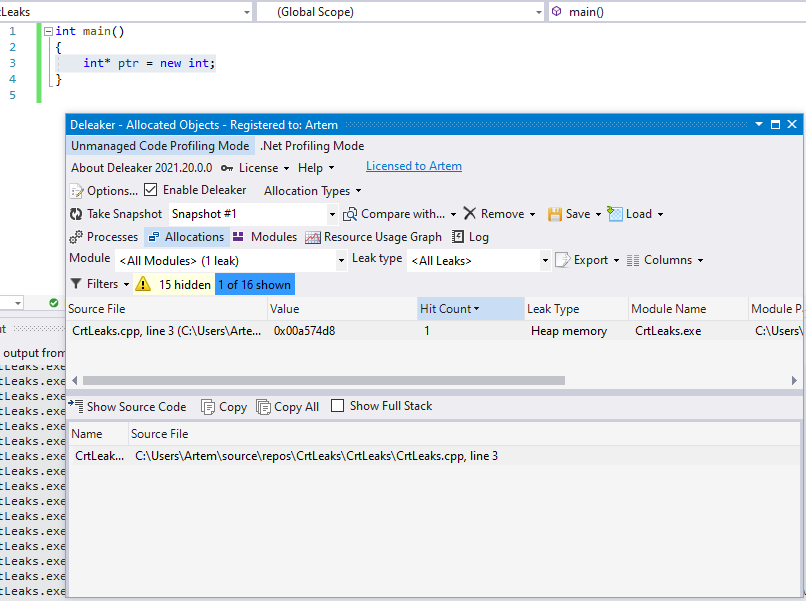This screenshot has height=601, width=806.
Task: Expand the Leak type combo box
Action: 545,261
